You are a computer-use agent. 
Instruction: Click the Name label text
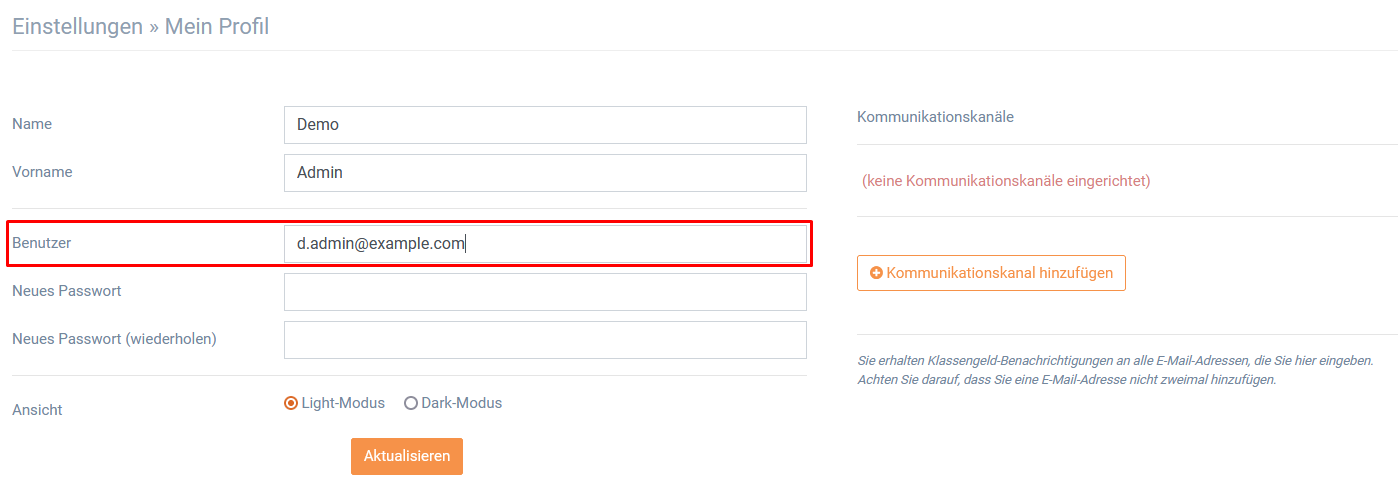pos(32,124)
